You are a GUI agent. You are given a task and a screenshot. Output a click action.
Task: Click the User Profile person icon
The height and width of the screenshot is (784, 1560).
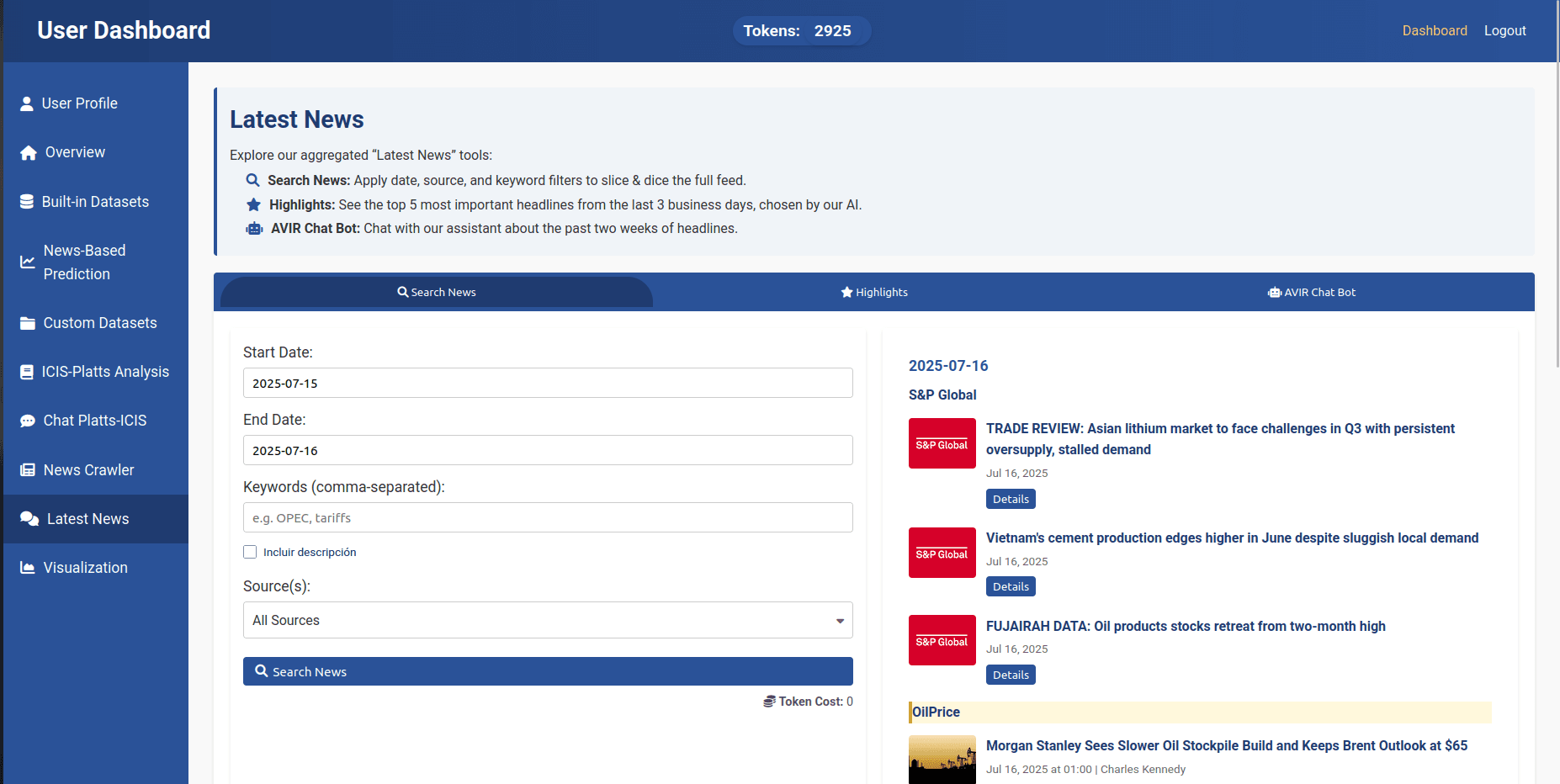click(x=27, y=103)
